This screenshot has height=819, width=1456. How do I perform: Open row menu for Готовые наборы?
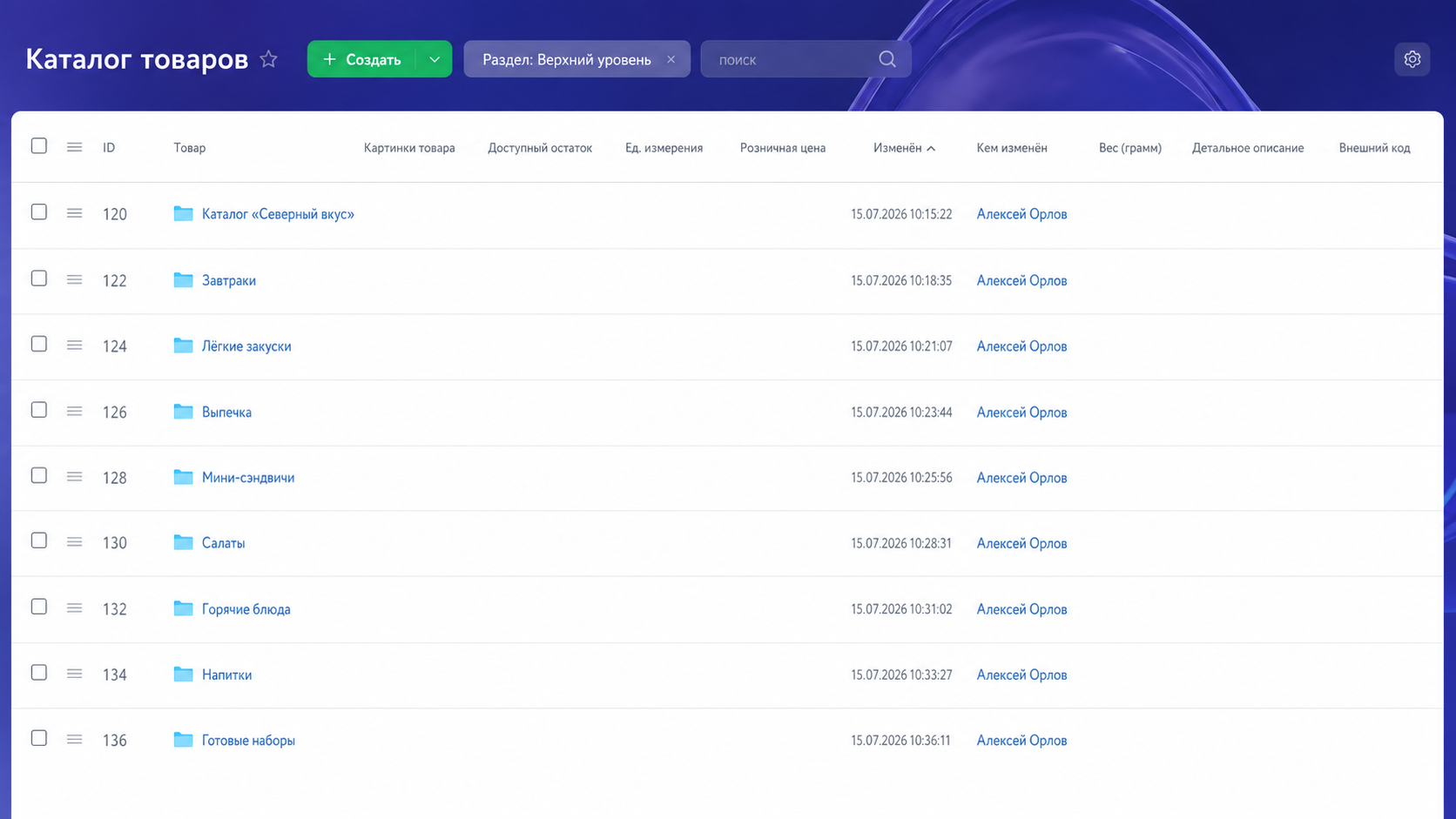(74, 740)
